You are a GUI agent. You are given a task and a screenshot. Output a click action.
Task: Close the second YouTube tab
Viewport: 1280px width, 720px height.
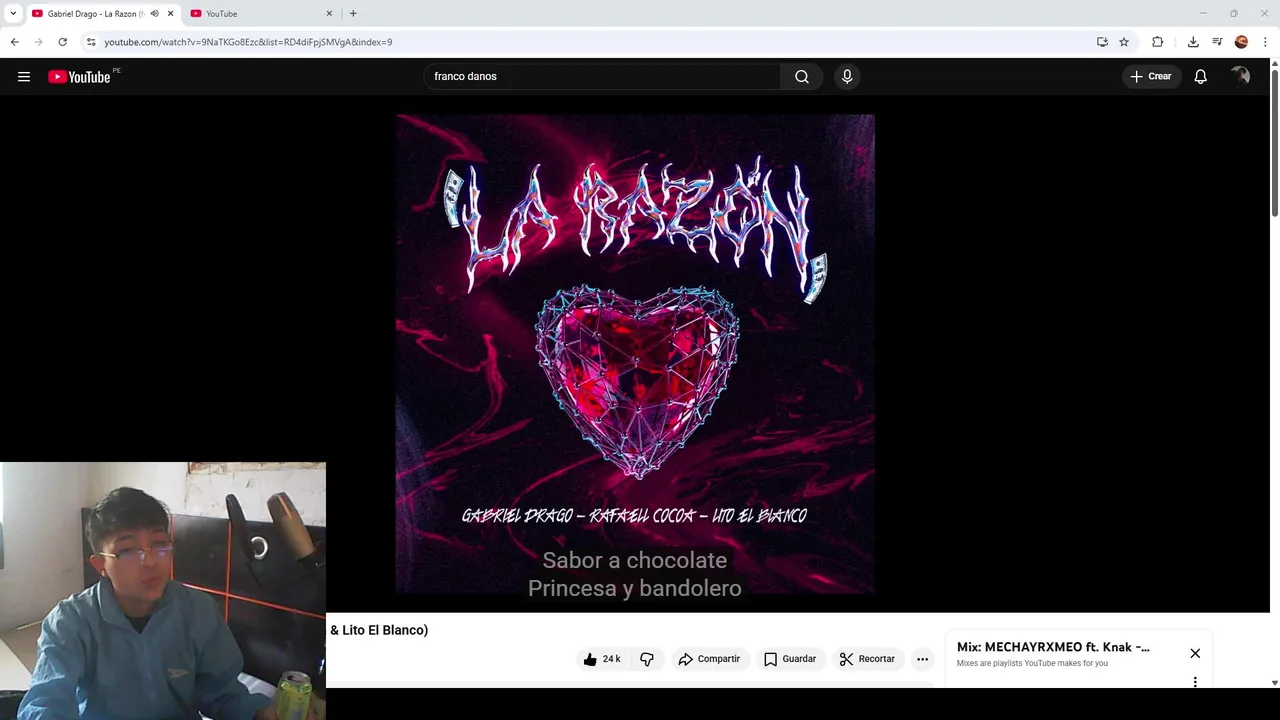point(329,14)
